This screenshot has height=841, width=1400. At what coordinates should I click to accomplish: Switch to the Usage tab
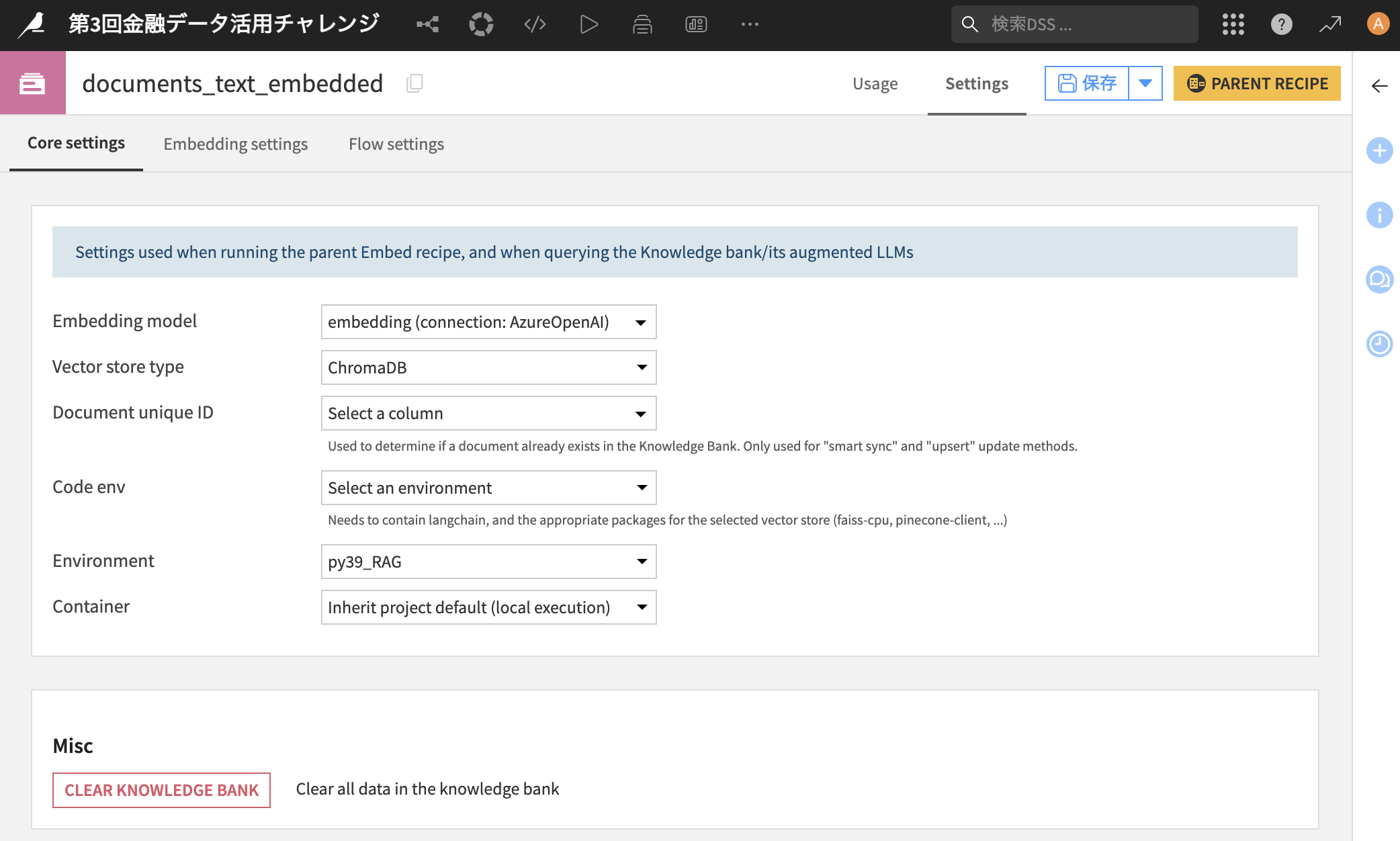coord(875,83)
